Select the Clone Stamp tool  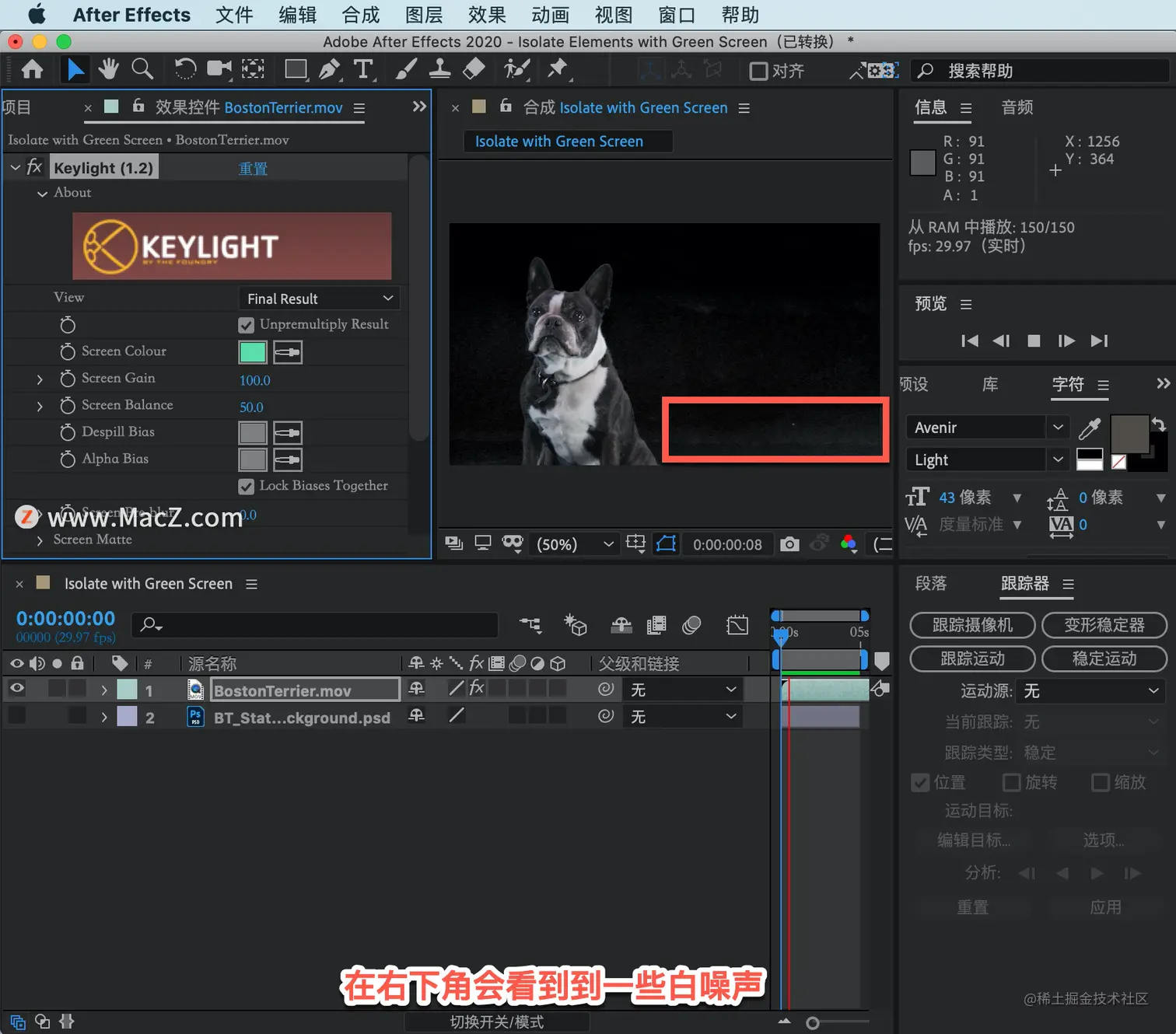[439, 69]
